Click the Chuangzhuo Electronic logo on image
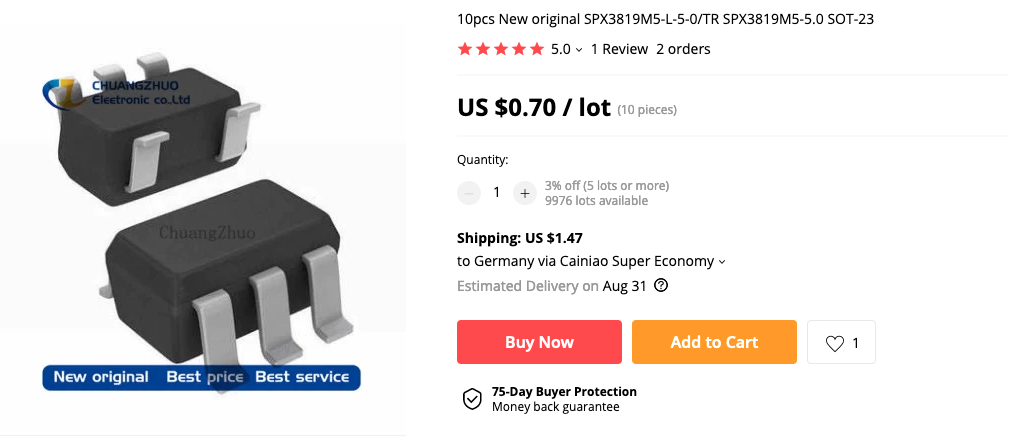The width and height of the screenshot is (1016, 437). [117, 93]
